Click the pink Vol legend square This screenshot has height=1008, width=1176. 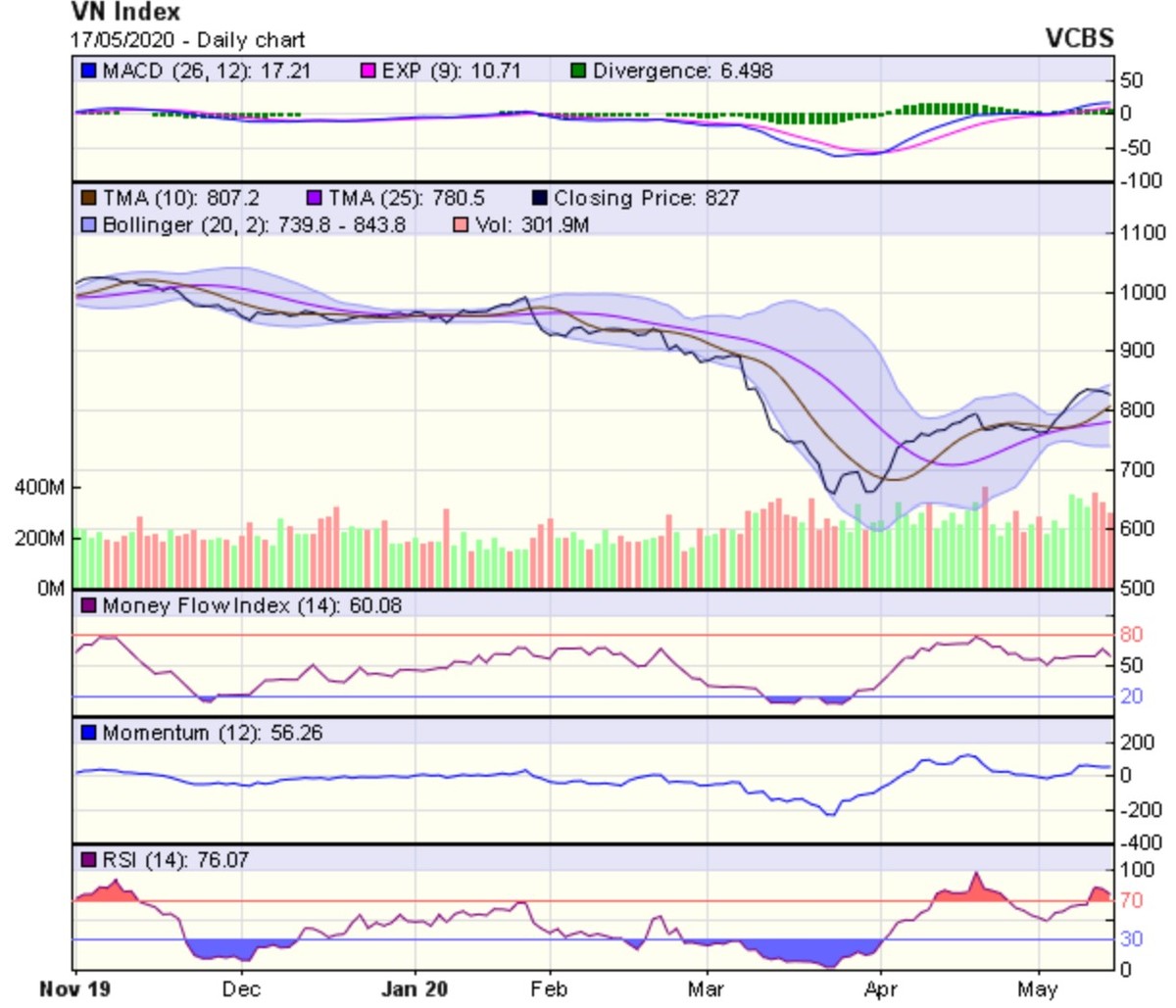point(462,225)
